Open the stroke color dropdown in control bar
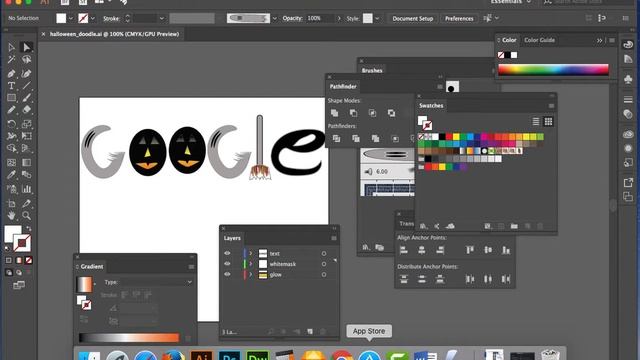This screenshot has height=360, width=640. click(x=93, y=18)
